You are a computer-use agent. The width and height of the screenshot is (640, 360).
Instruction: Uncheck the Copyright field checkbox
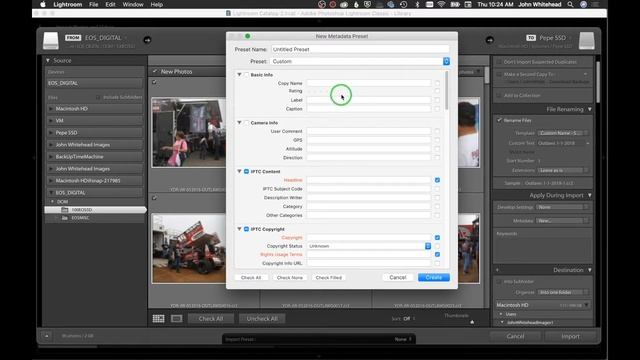point(437,238)
